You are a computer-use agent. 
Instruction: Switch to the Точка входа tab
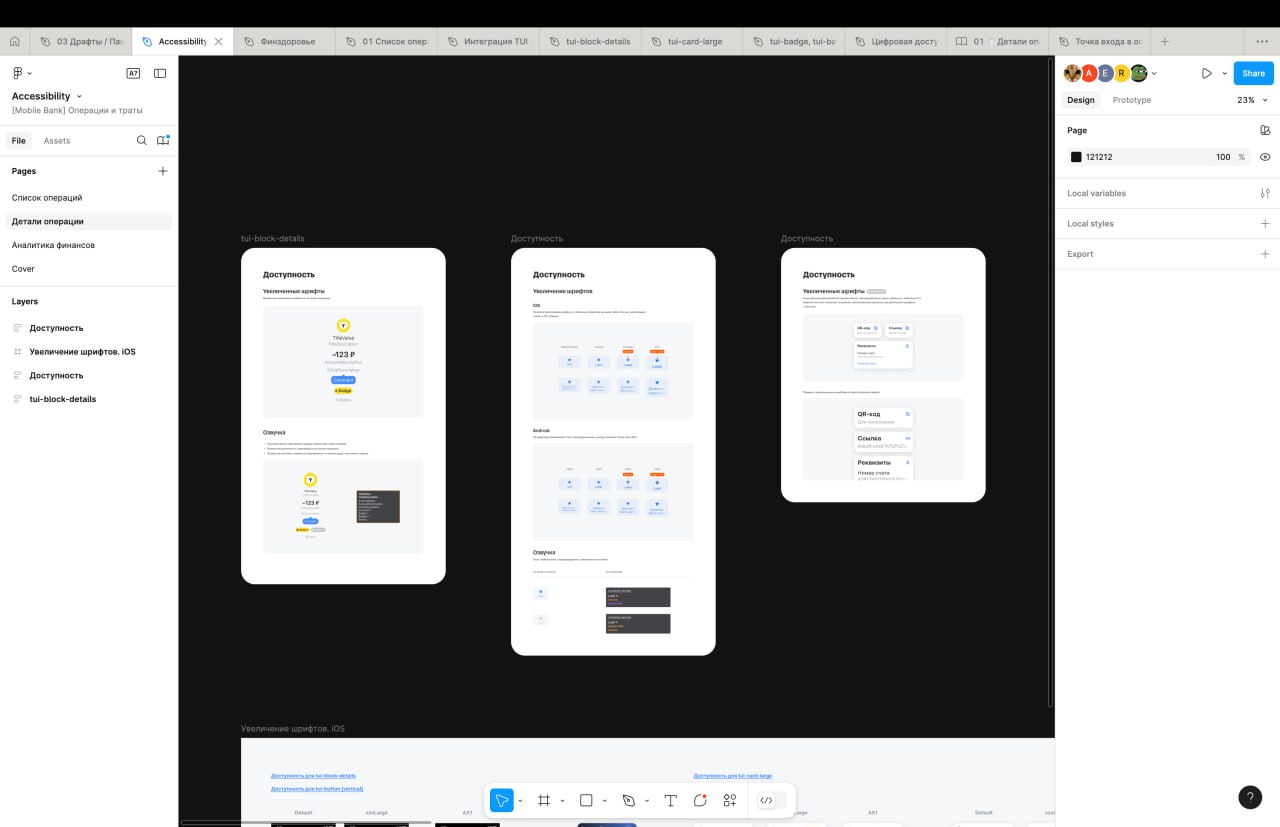click(1099, 42)
